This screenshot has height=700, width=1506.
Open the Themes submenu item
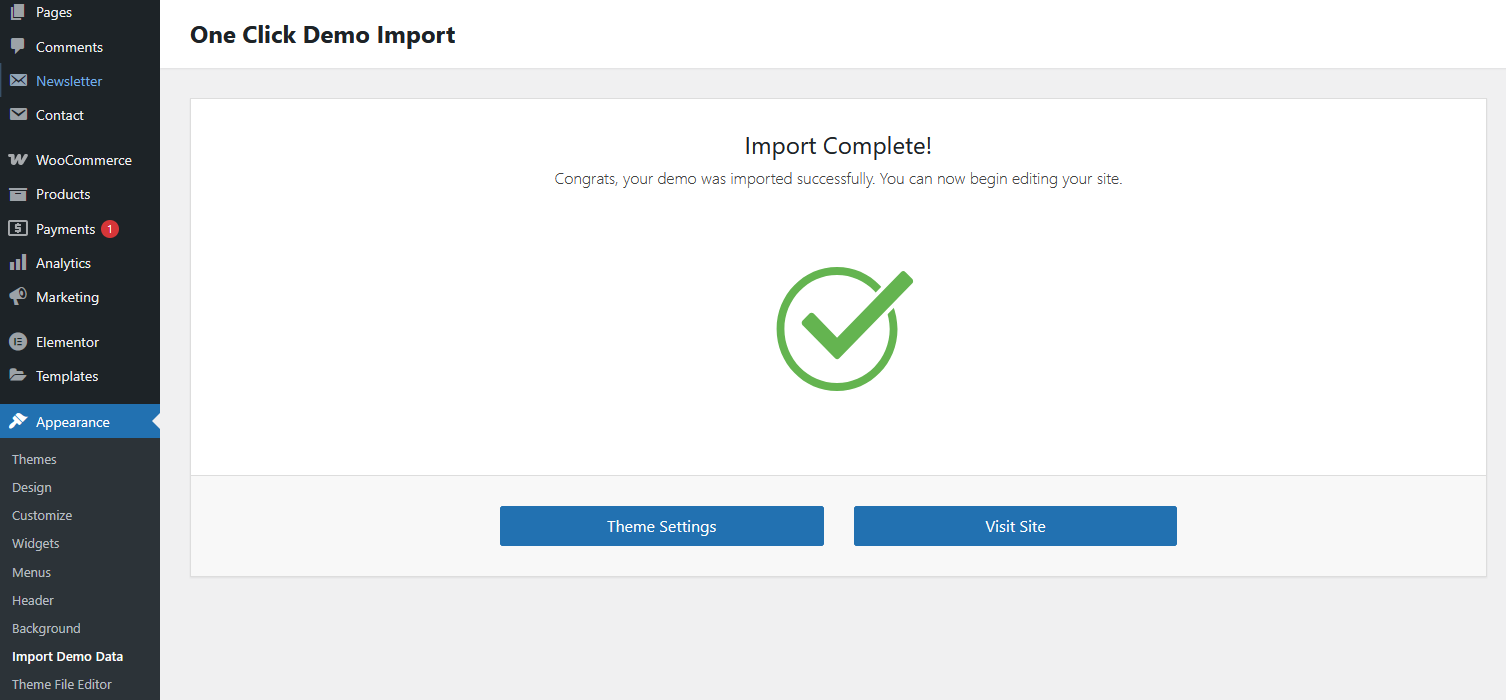tap(34, 459)
